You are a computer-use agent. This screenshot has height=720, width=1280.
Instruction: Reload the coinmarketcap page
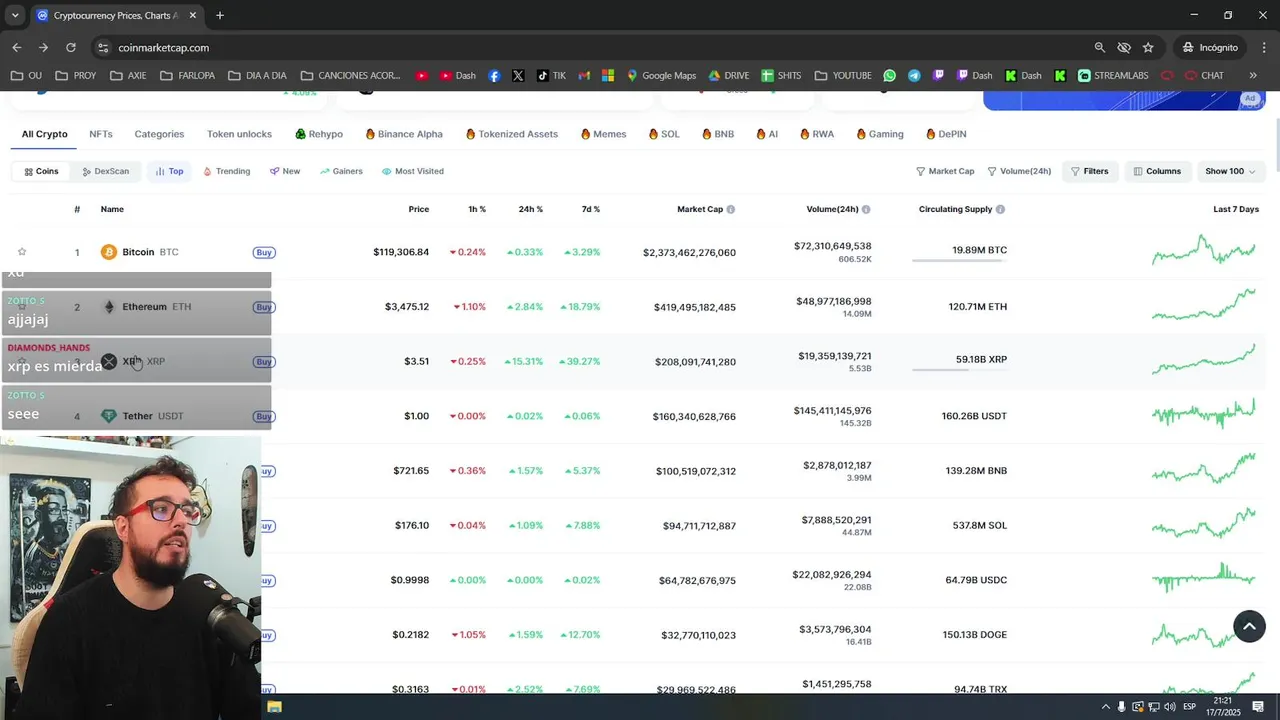(x=71, y=47)
